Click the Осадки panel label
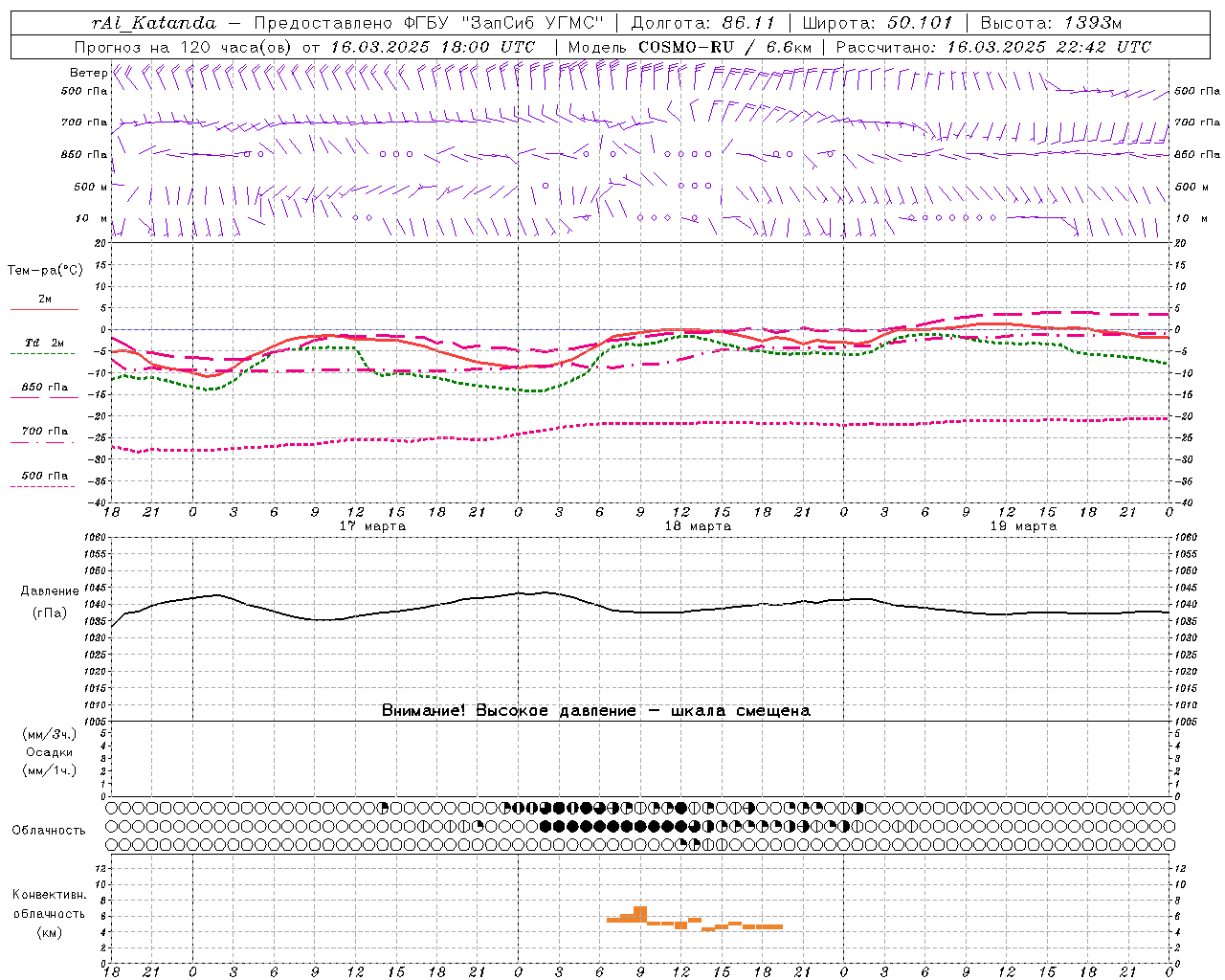This screenshot has height=980, width=1225. pyautogui.click(x=50, y=753)
